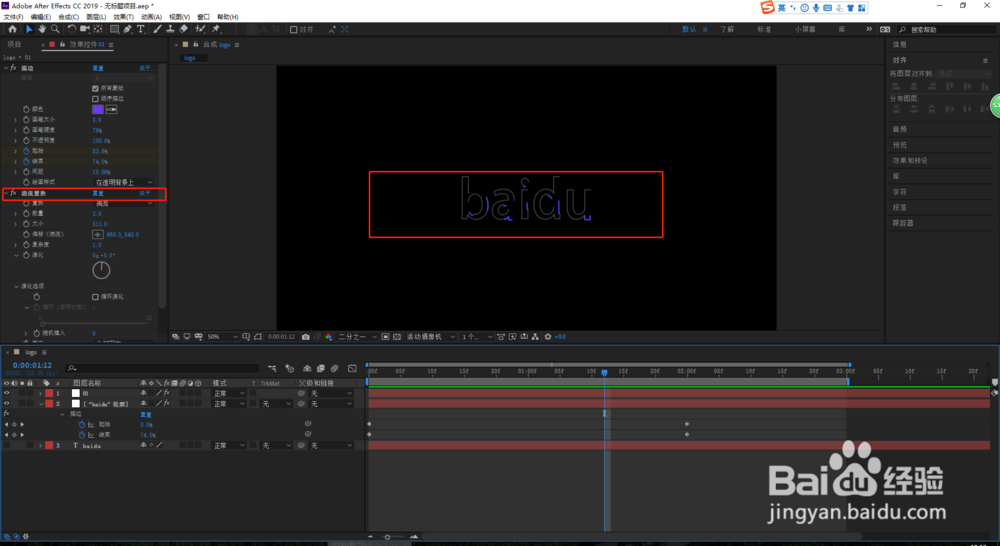
Task: Click the snapshot camera icon in viewer
Action: [x=305, y=337]
